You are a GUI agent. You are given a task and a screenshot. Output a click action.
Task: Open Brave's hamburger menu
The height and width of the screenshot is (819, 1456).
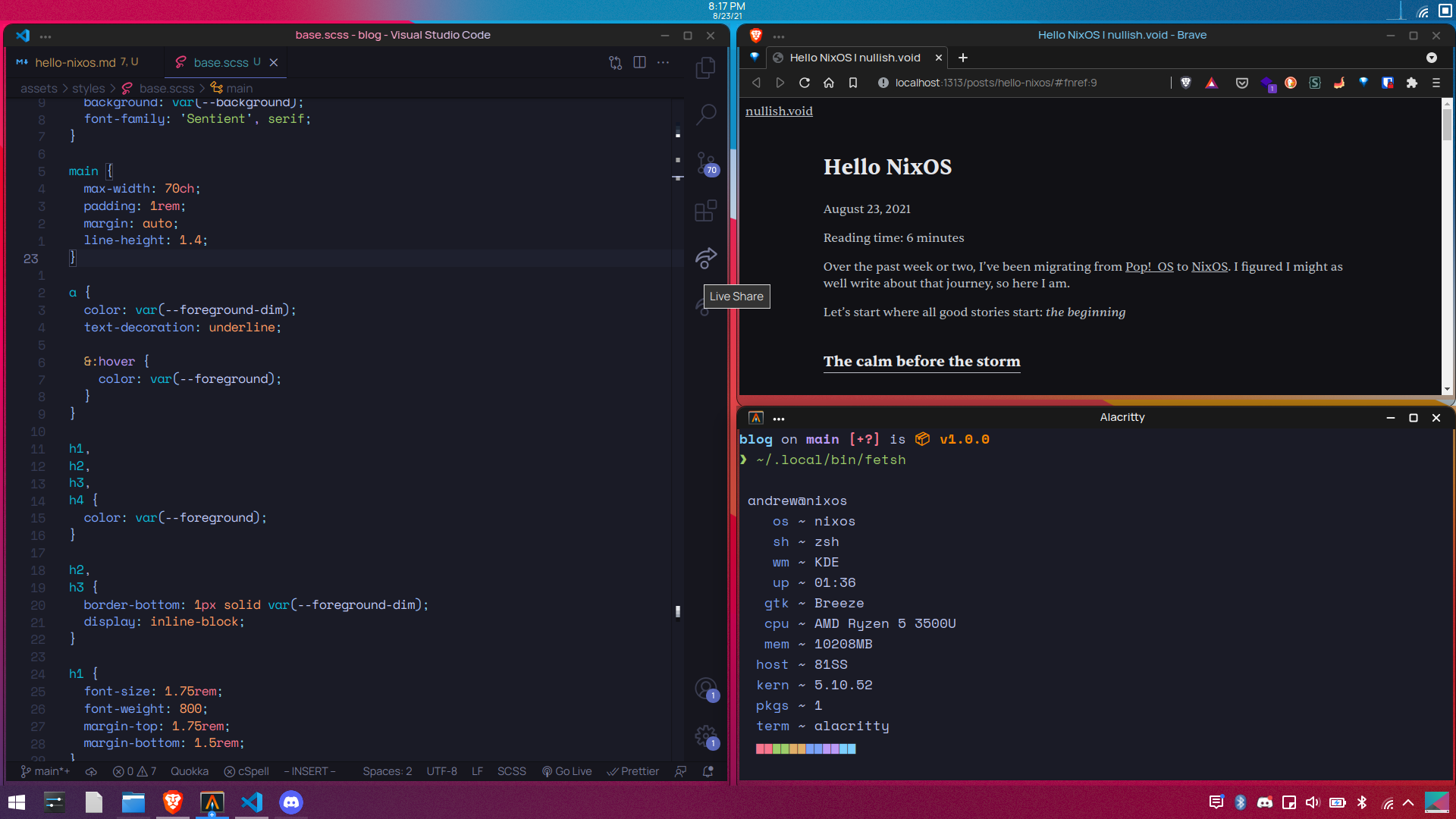point(1436,83)
